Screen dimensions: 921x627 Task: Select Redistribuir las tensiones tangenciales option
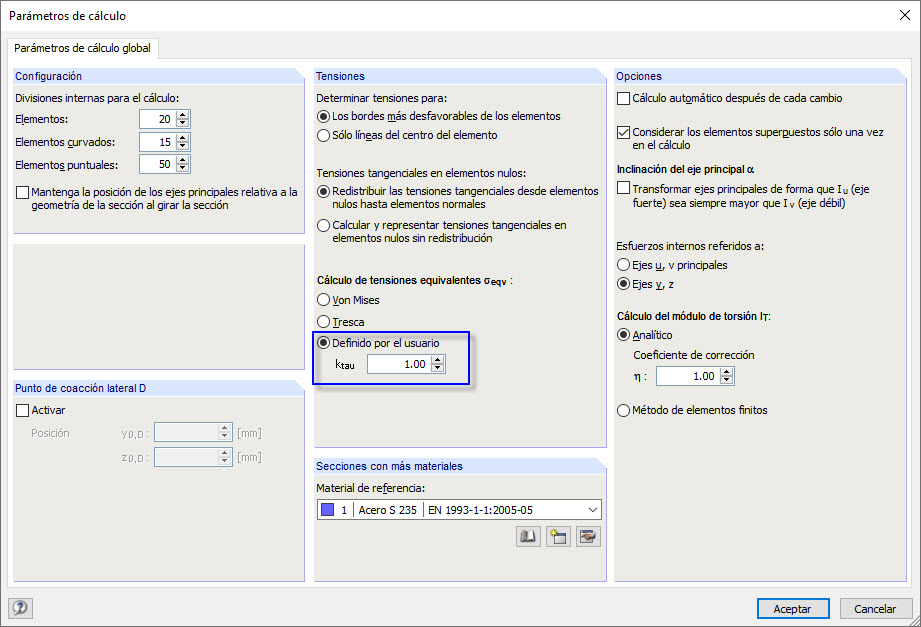[x=323, y=191]
